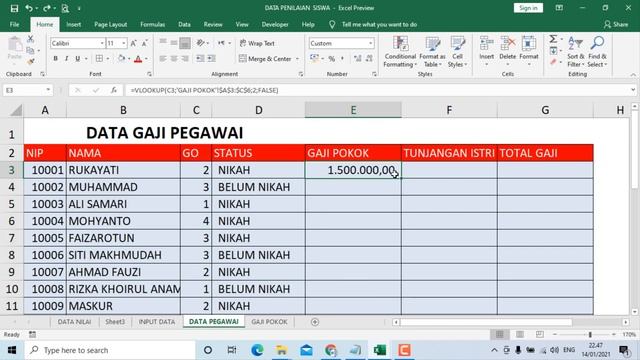Click Merge & Center button
The height and width of the screenshot is (360, 640).
pyautogui.click(x=265, y=59)
